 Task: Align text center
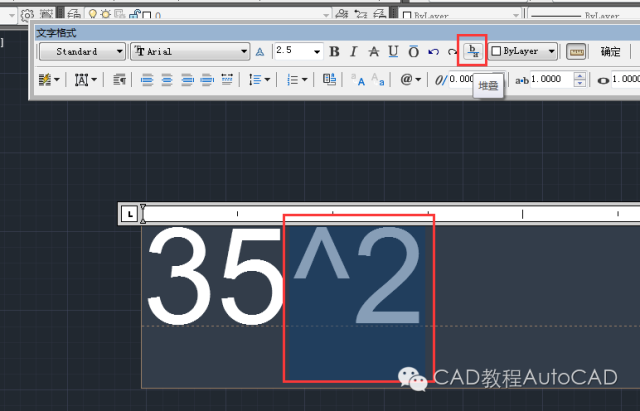tap(167, 80)
